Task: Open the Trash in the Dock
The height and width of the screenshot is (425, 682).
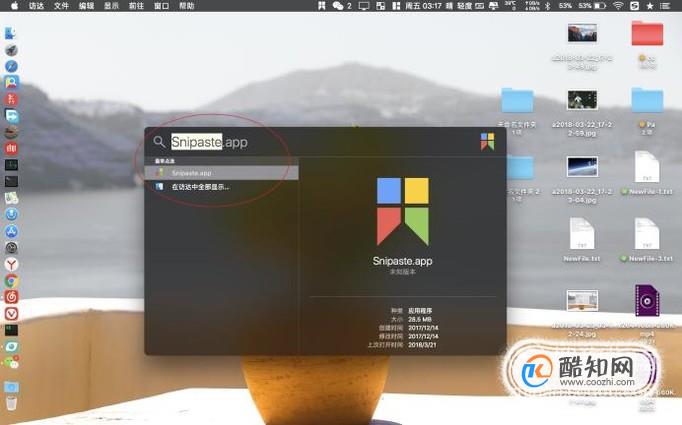Action: [x=11, y=403]
